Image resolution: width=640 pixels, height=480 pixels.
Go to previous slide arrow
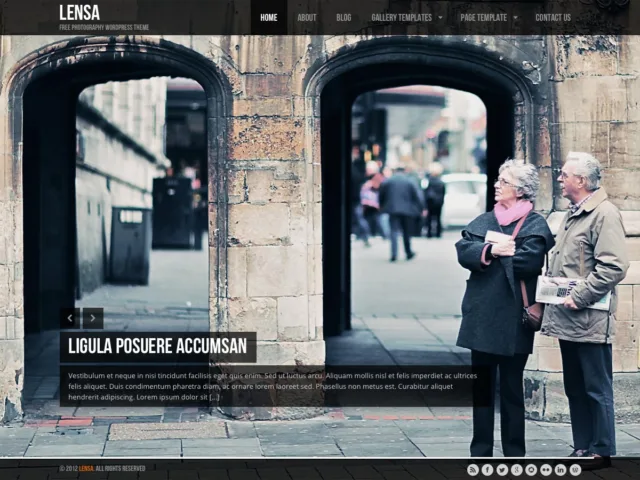click(70, 318)
